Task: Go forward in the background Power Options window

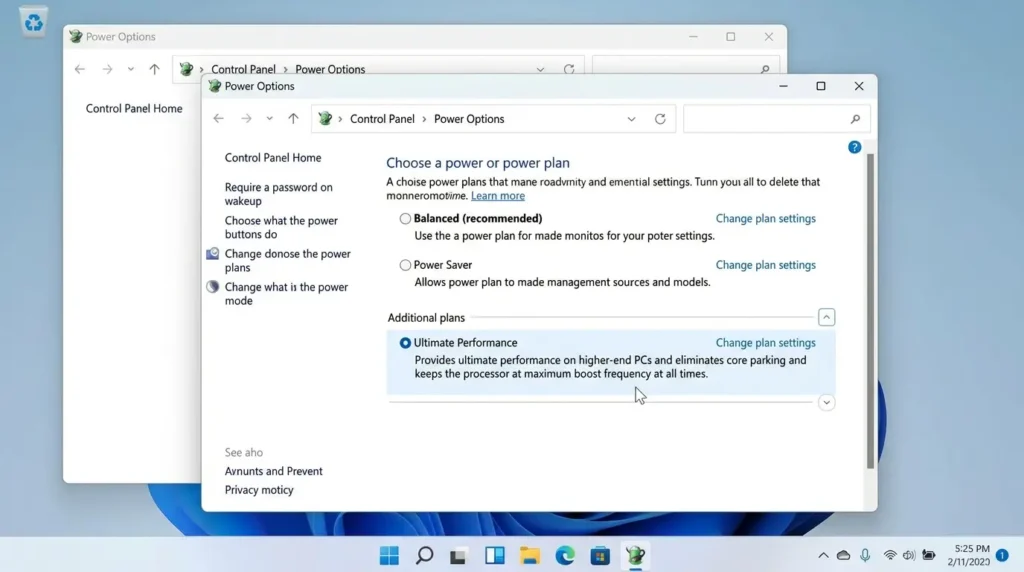Action: [x=107, y=69]
